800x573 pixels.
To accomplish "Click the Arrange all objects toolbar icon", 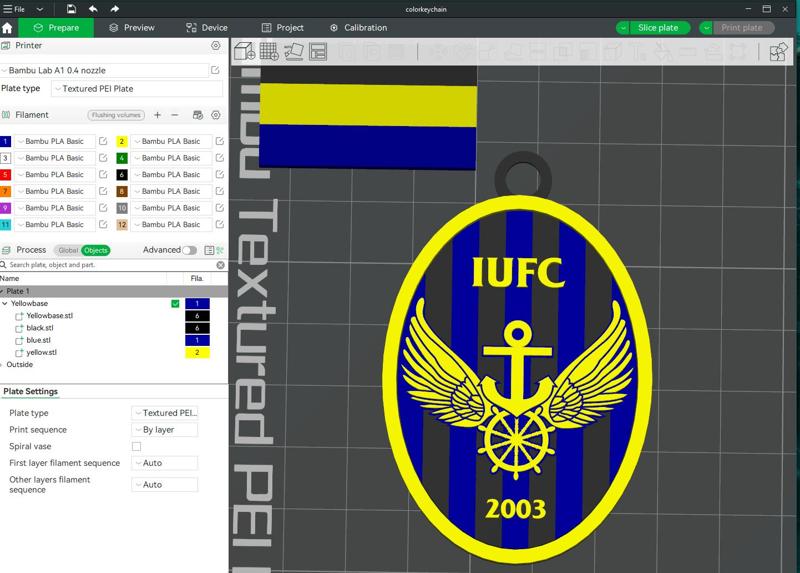I will (x=318, y=52).
